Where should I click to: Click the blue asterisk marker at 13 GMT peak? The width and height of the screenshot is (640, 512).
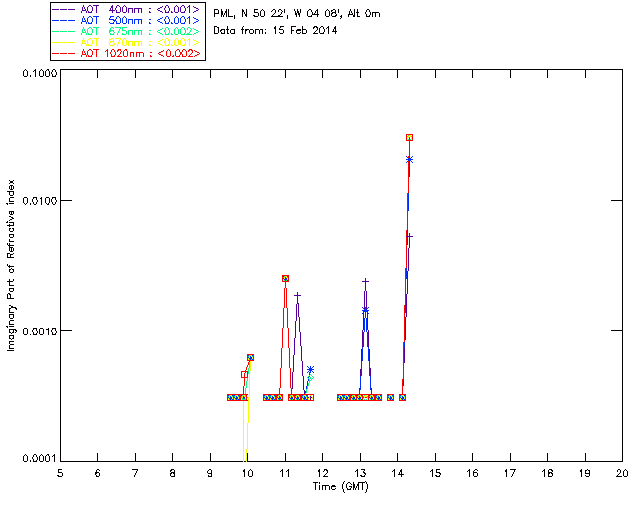[365, 310]
